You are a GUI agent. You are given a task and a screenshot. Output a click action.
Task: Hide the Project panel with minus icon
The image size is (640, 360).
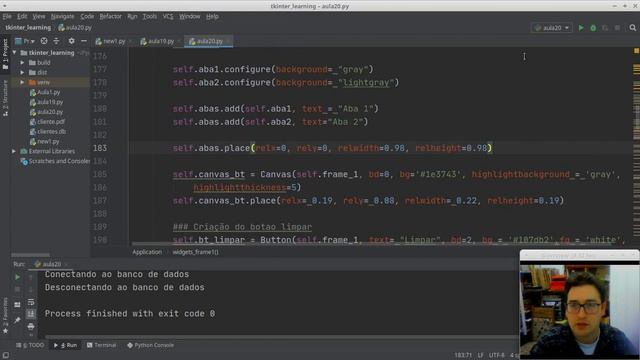tap(84, 41)
